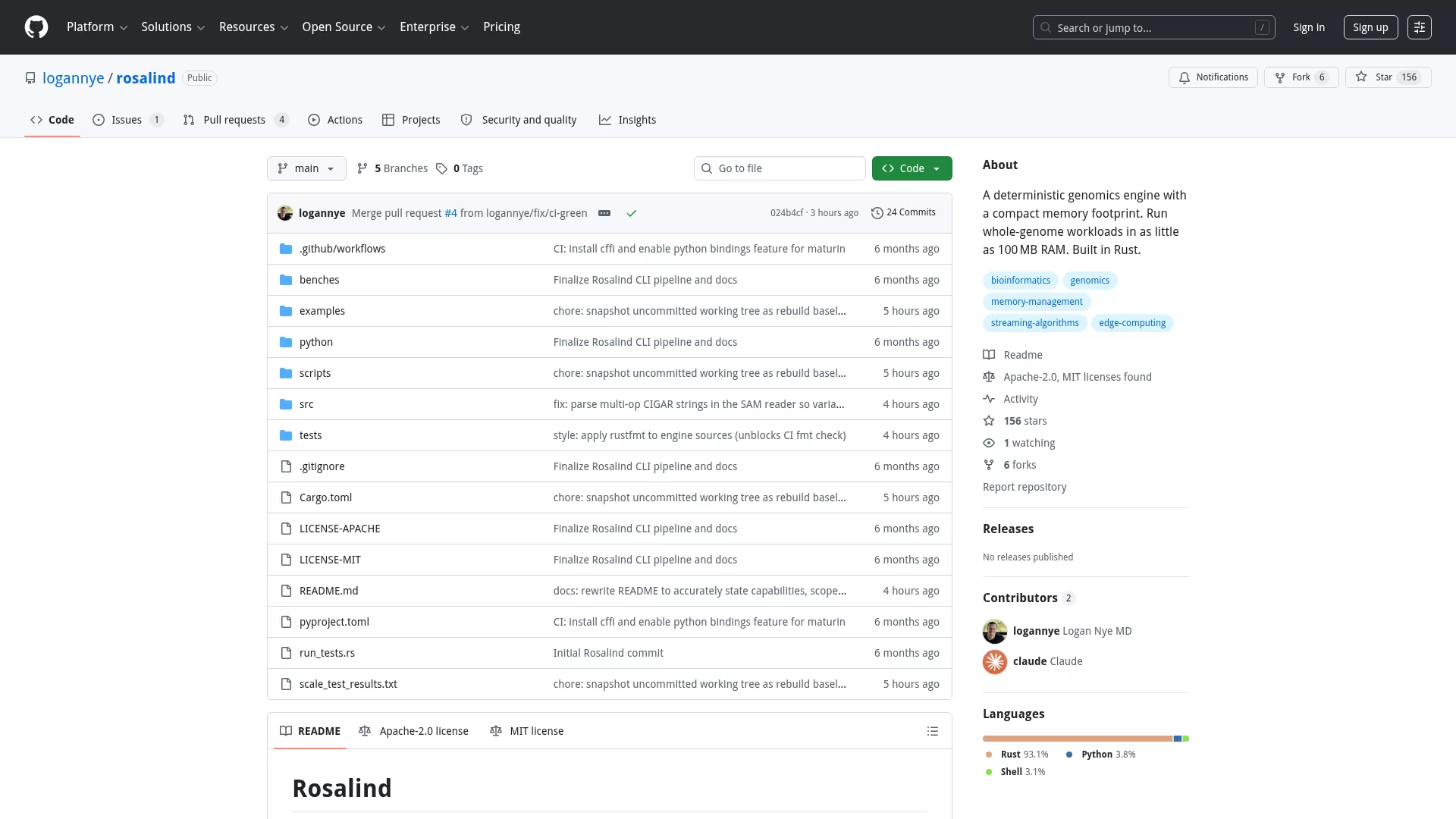Click the Sign up button
The width and height of the screenshot is (1456, 819).
tap(1370, 27)
